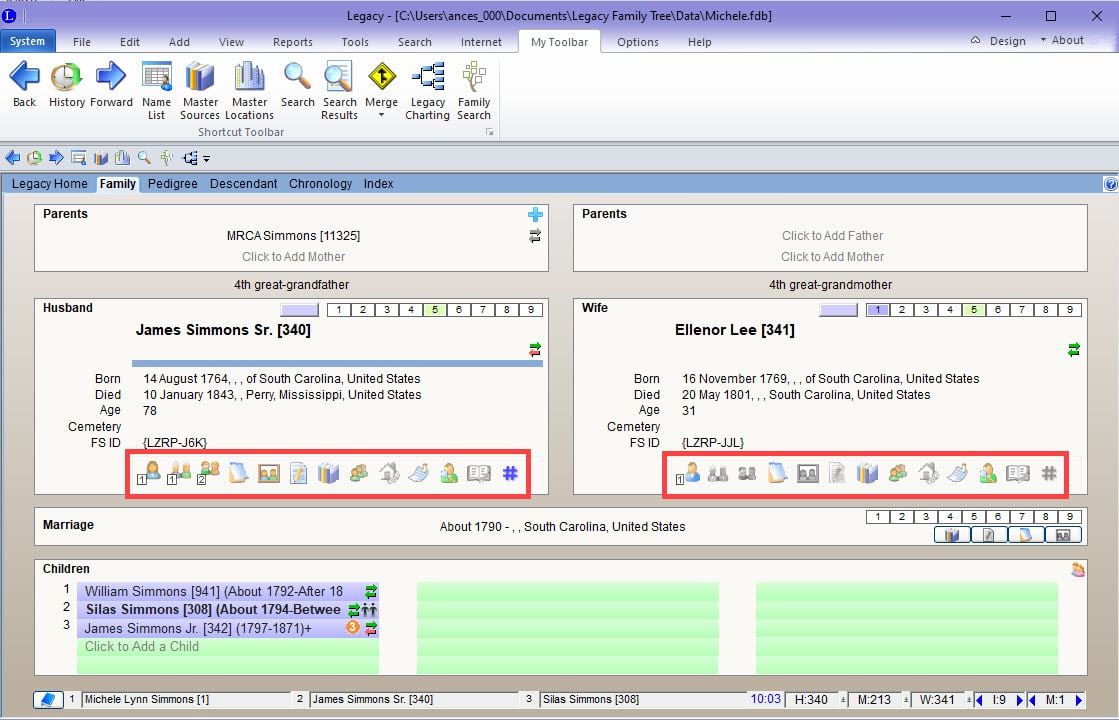1119x720 pixels.
Task: Open Family Search from the ribbon
Action: [474, 91]
